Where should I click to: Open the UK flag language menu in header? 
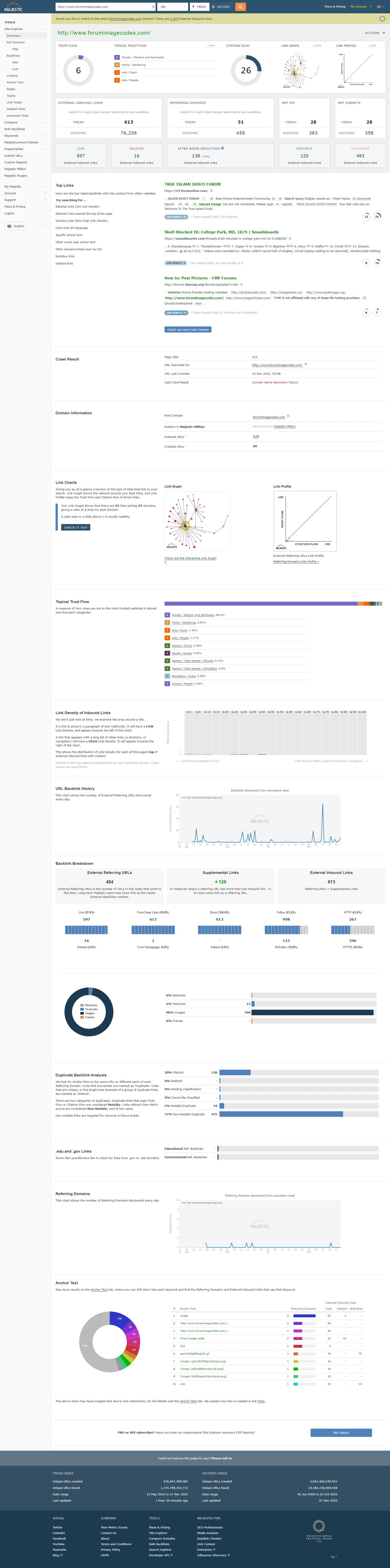coord(381,7)
